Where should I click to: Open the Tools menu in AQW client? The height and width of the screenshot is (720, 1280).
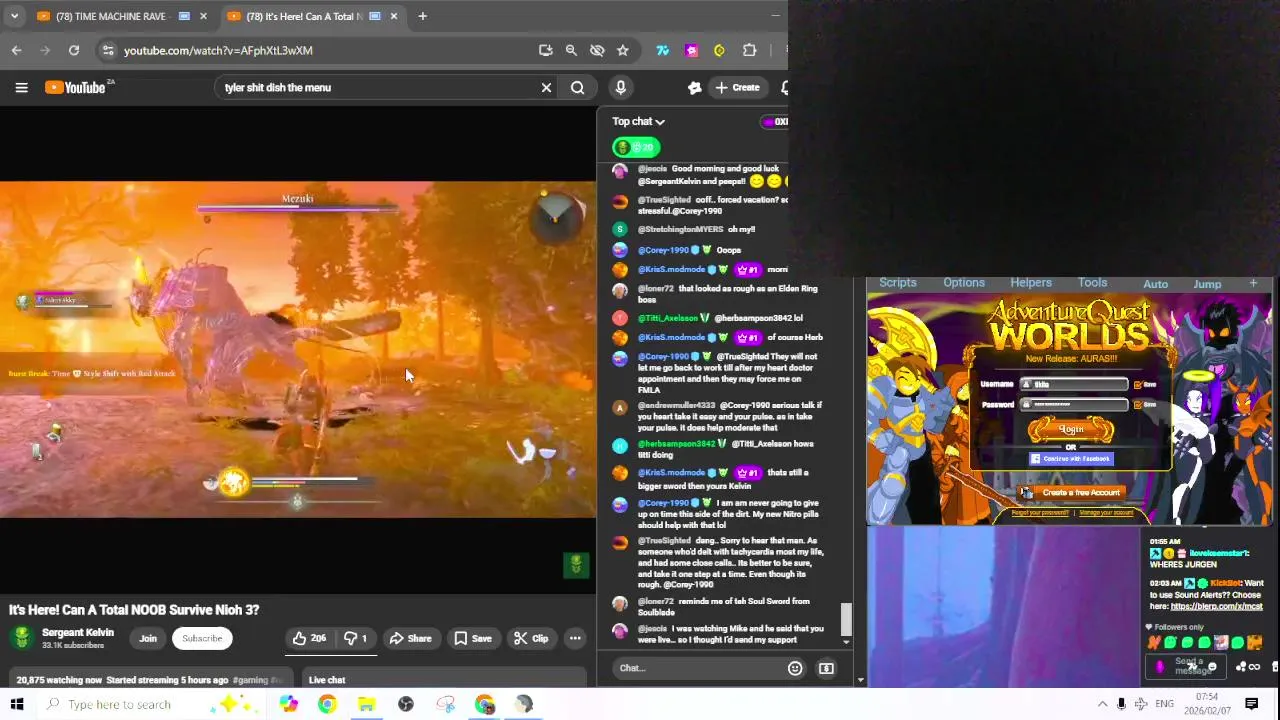(x=1092, y=283)
